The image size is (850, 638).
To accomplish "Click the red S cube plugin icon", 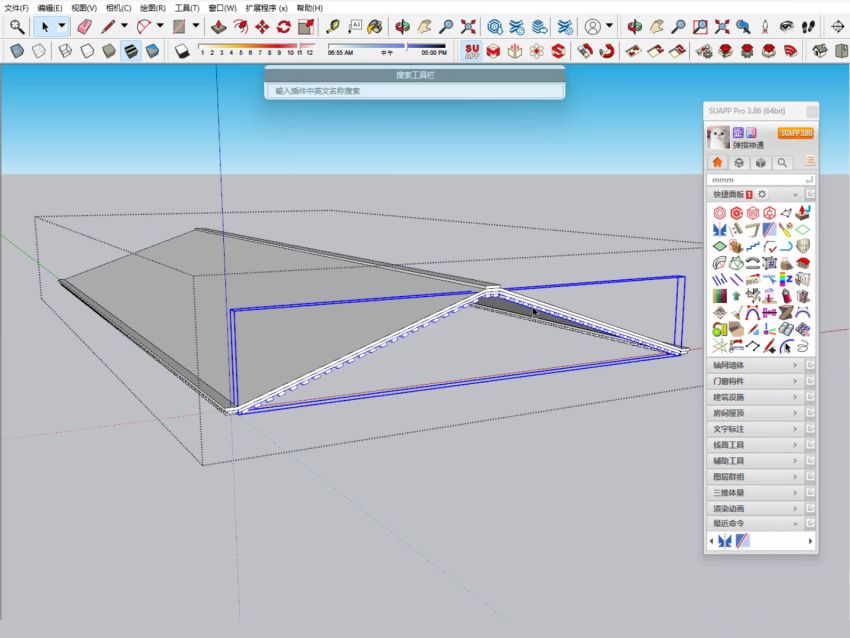I will [x=558, y=51].
